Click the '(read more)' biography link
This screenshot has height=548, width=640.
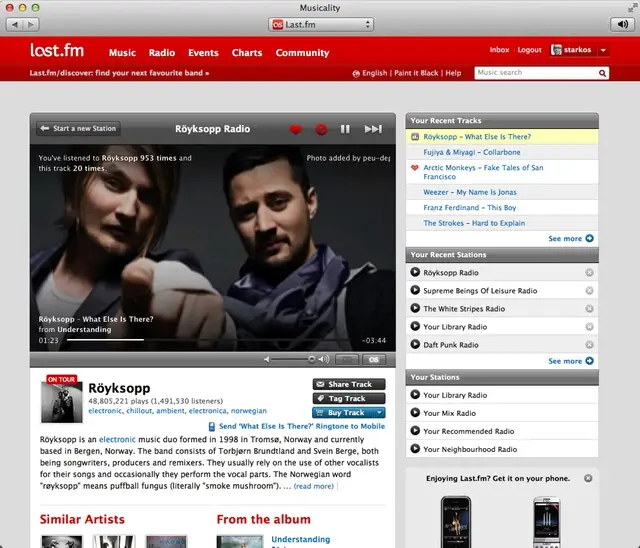point(313,486)
